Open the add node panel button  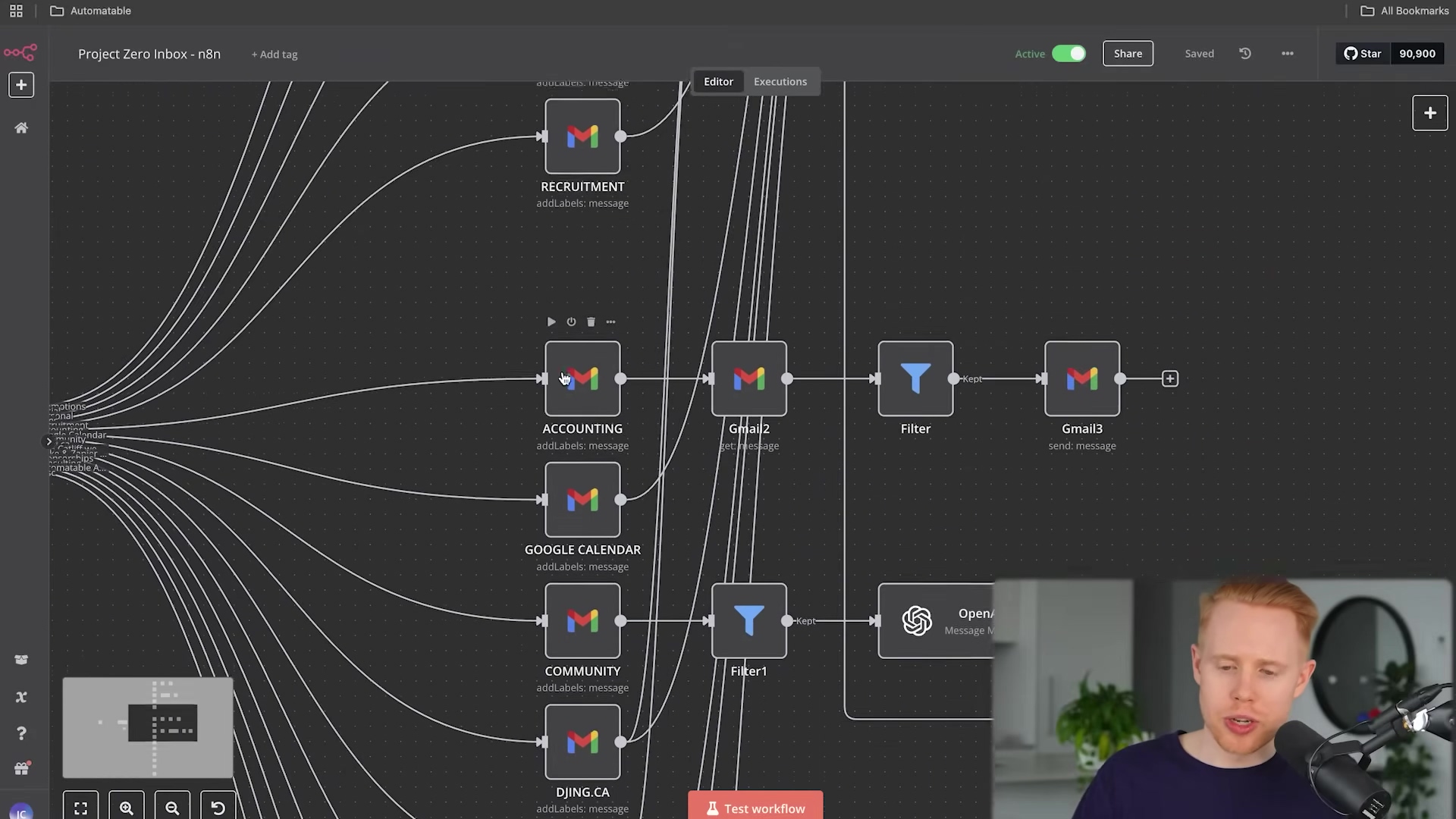pyautogui.click(x=1430, y=113)
